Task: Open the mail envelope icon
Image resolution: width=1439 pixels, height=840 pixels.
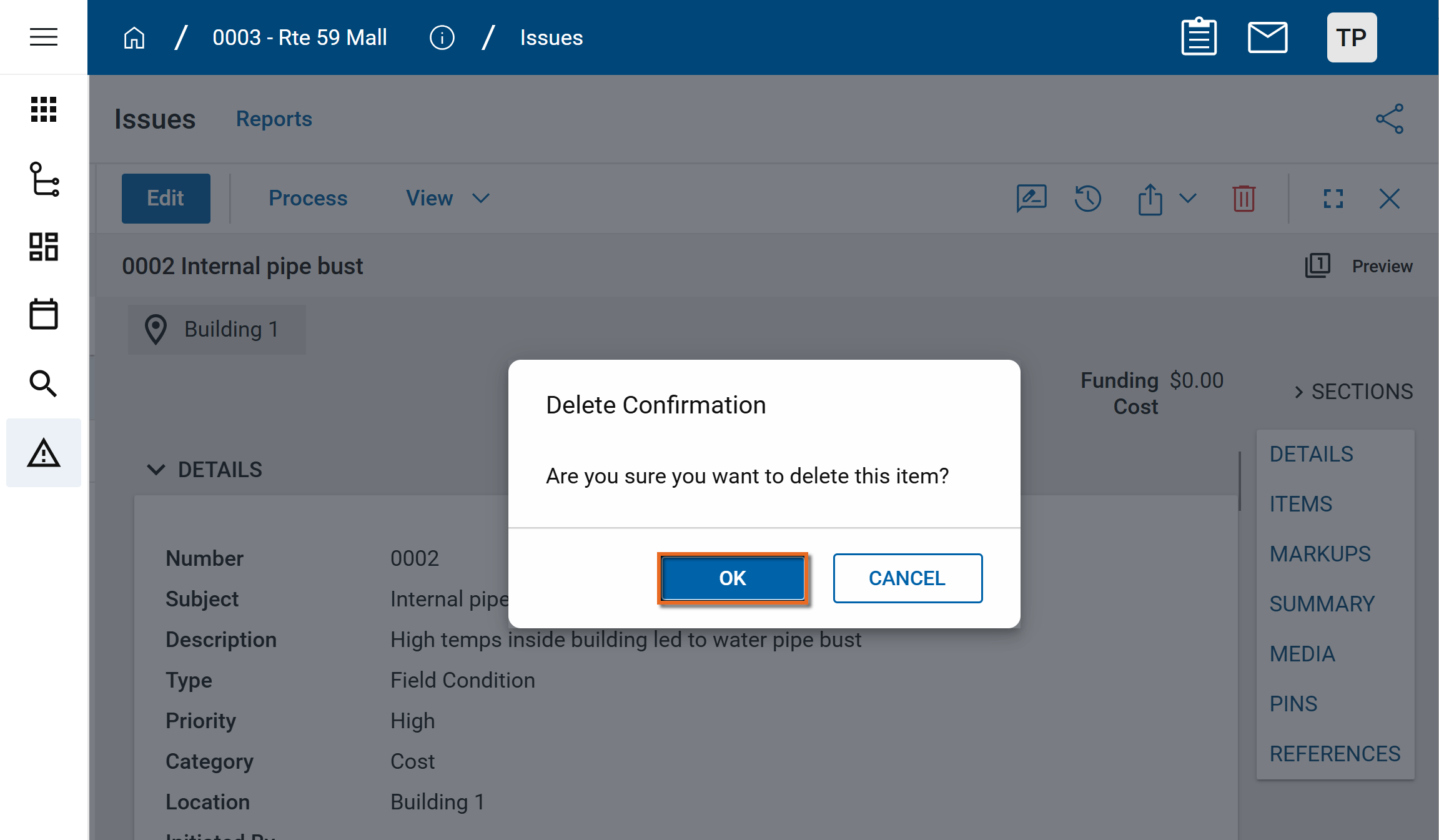Action: 1267,37
